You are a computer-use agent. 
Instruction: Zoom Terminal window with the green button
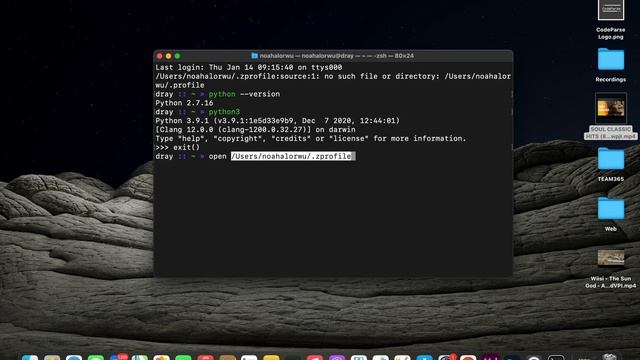point(178,56)
